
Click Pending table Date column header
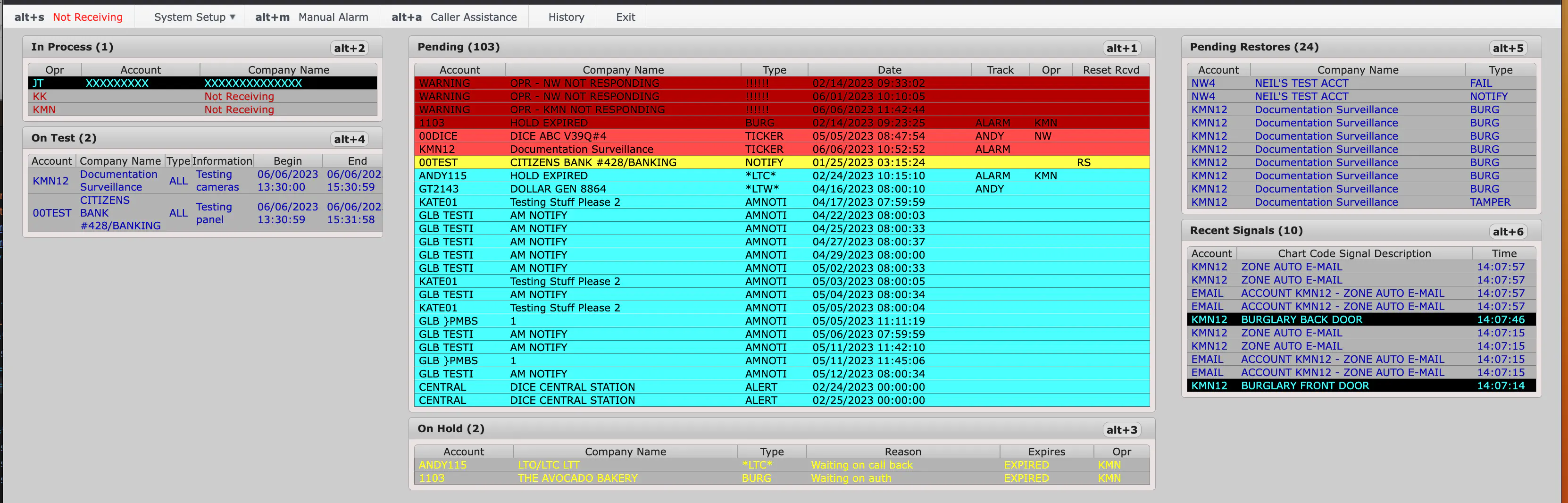pyautogui.click(x=889, y=70)
